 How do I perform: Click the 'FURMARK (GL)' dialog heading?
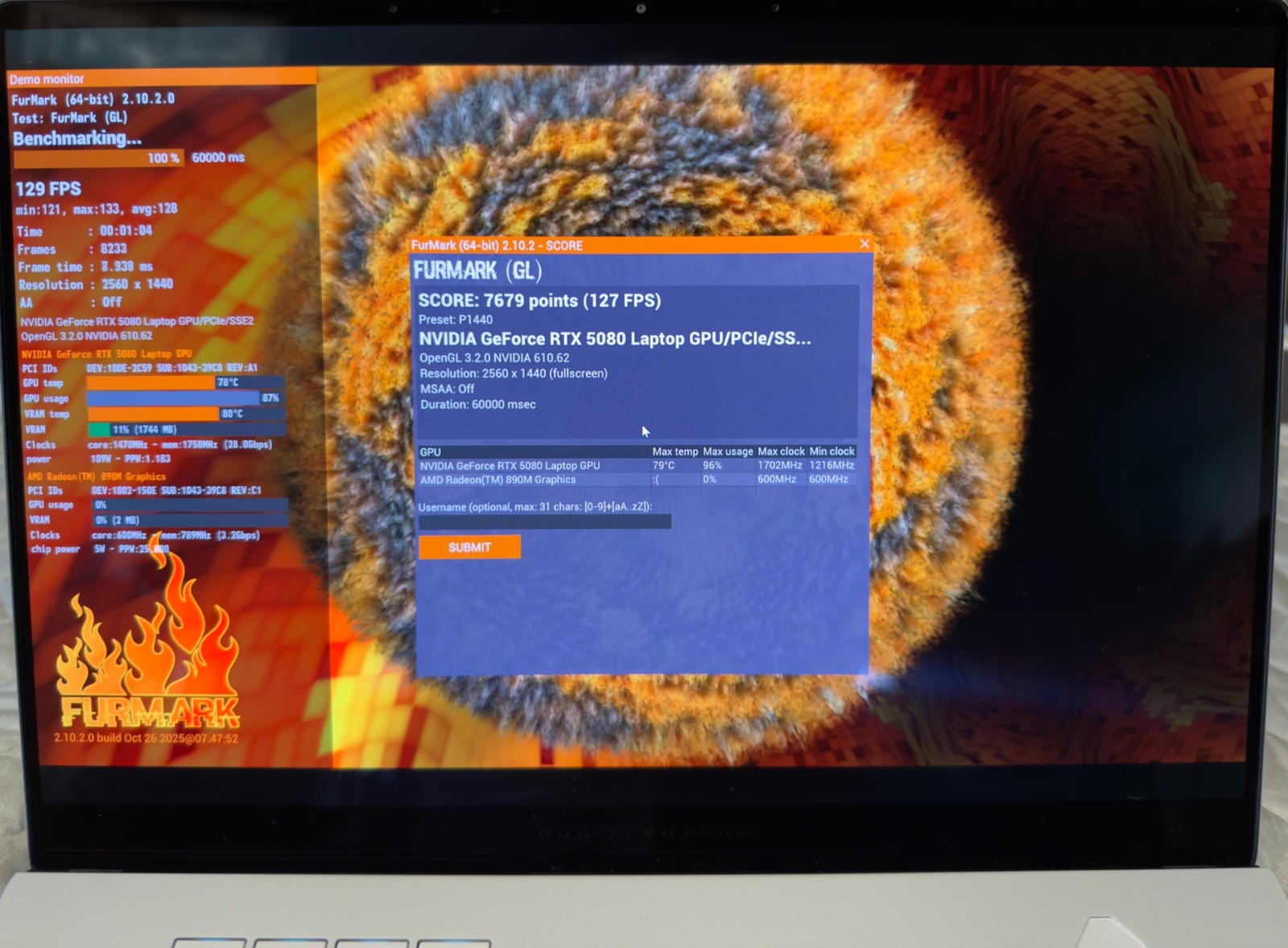point(477,270)
